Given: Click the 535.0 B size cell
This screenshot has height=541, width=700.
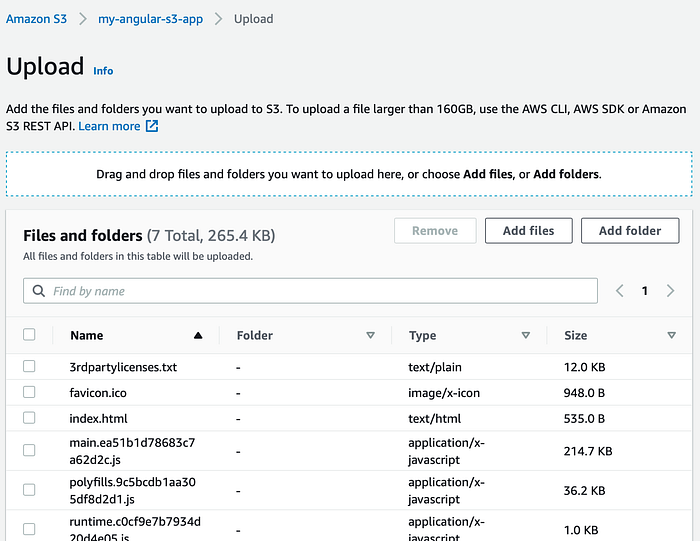Looking at the screenshot, I should point(584,419).
